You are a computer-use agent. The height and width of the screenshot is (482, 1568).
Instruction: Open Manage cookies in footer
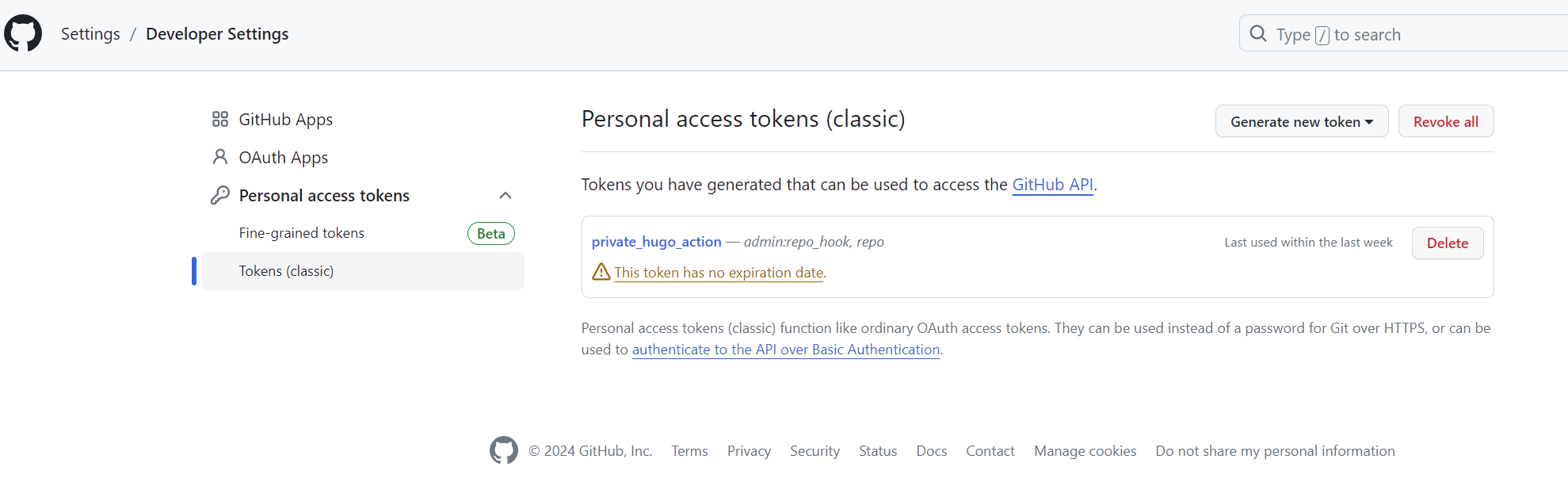1085,451
